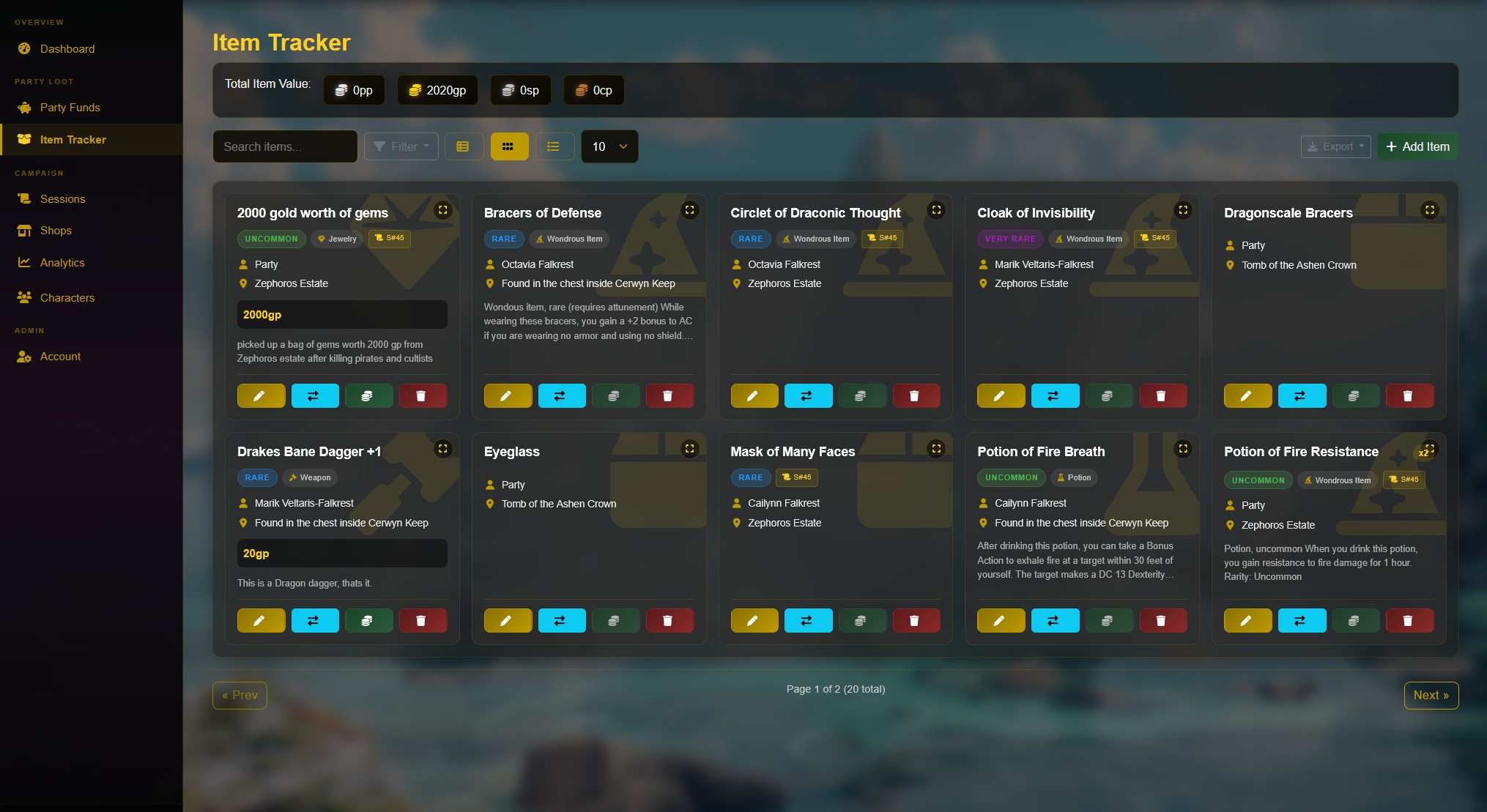
Task: Navigate to Party Funds
Action: pos(70,107)
